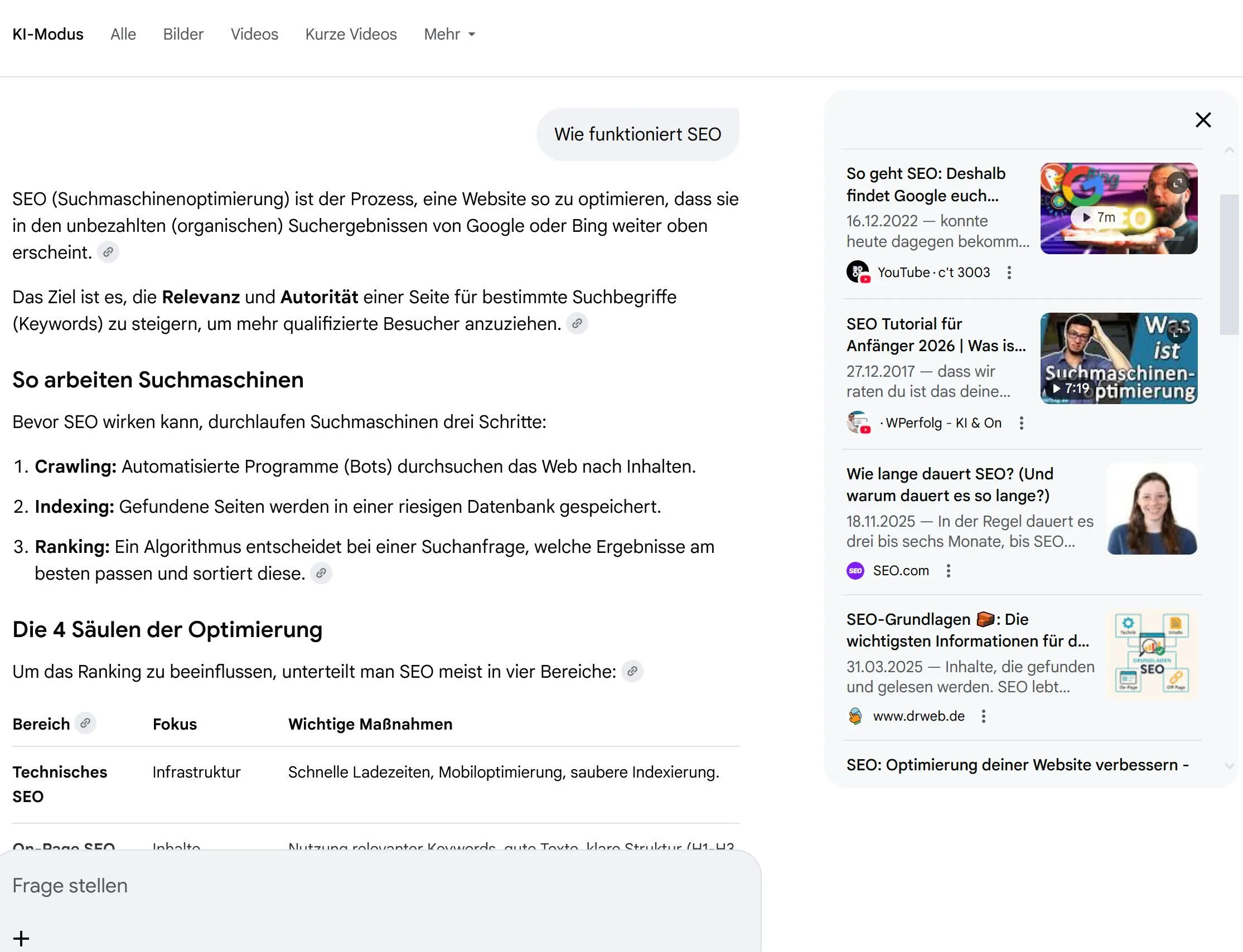Open three-dot menu for c't 3003 result
This screenshot has height=952, width=1243.
(1009, 273)
